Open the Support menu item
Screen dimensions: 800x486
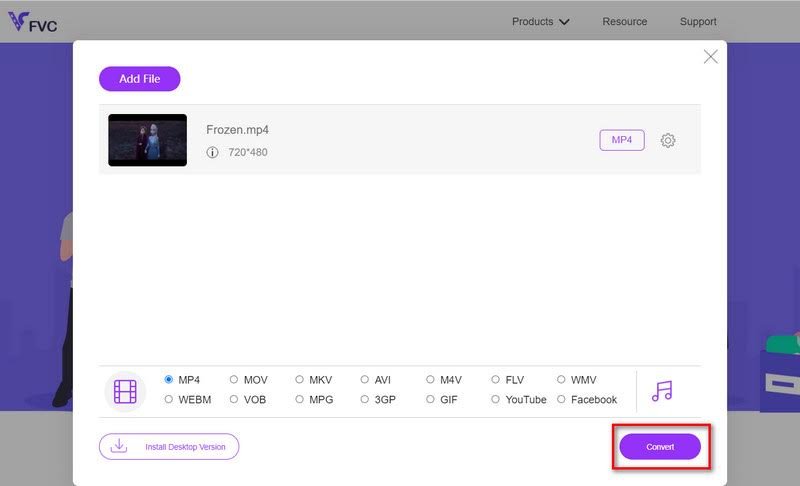[x=698, y=21]
